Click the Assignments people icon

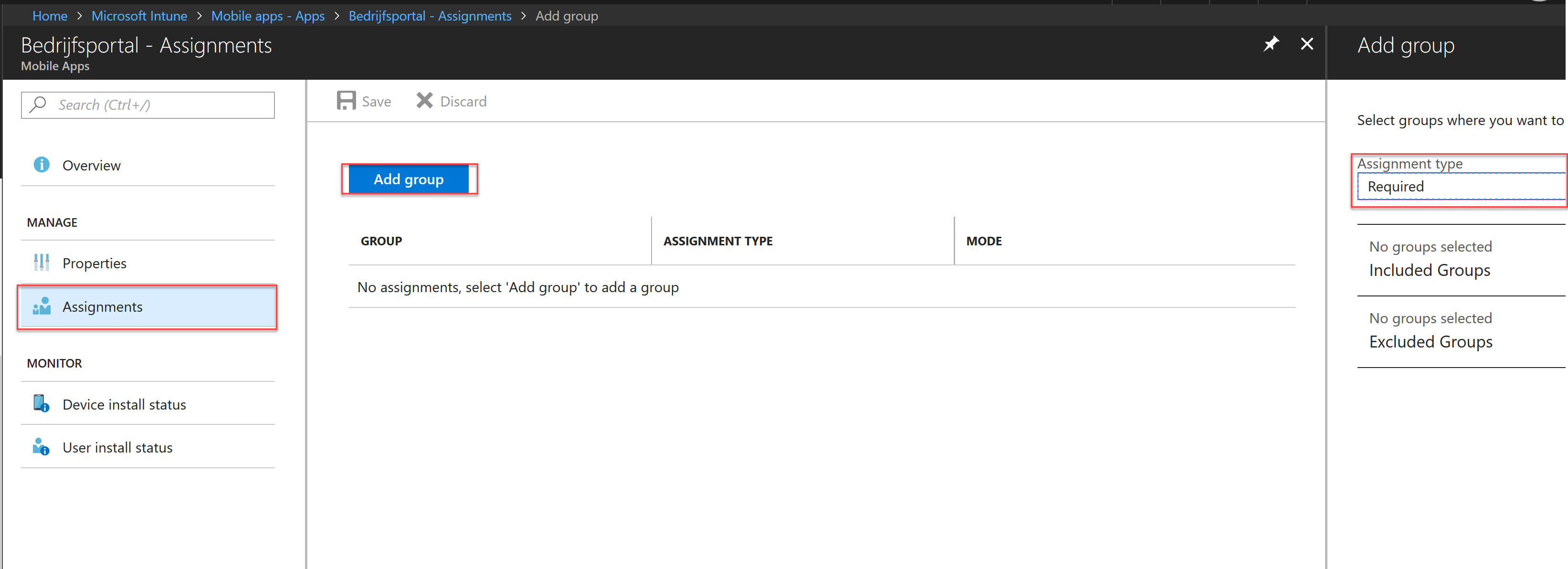(42, 306)
